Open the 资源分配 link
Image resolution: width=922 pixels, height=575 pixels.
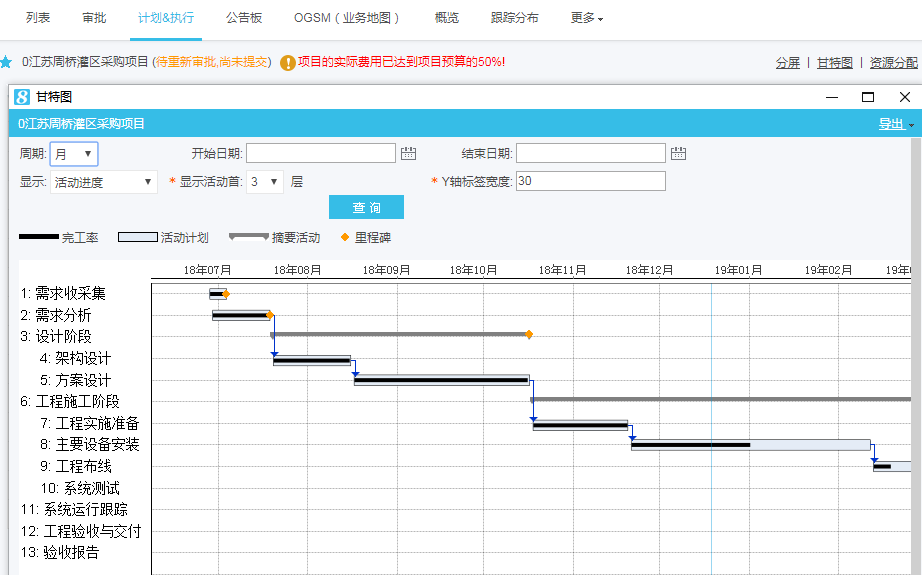893,62
